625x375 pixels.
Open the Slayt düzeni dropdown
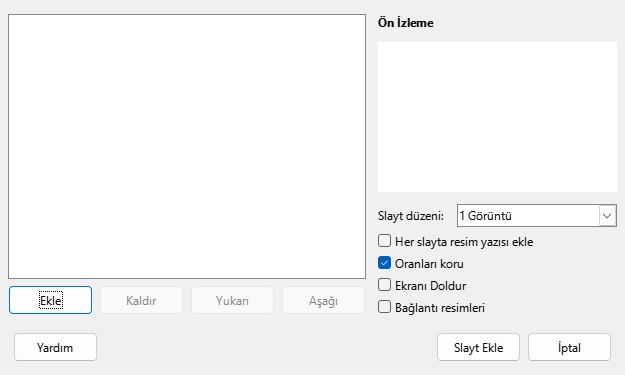pos(537,216)
